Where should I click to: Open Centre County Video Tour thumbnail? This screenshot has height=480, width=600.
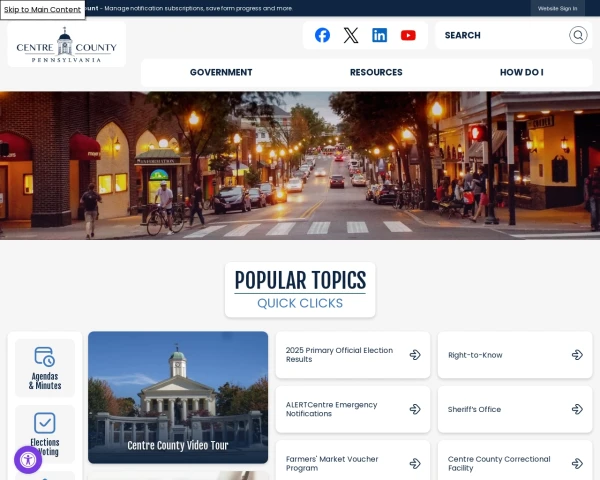coord(178,397)
